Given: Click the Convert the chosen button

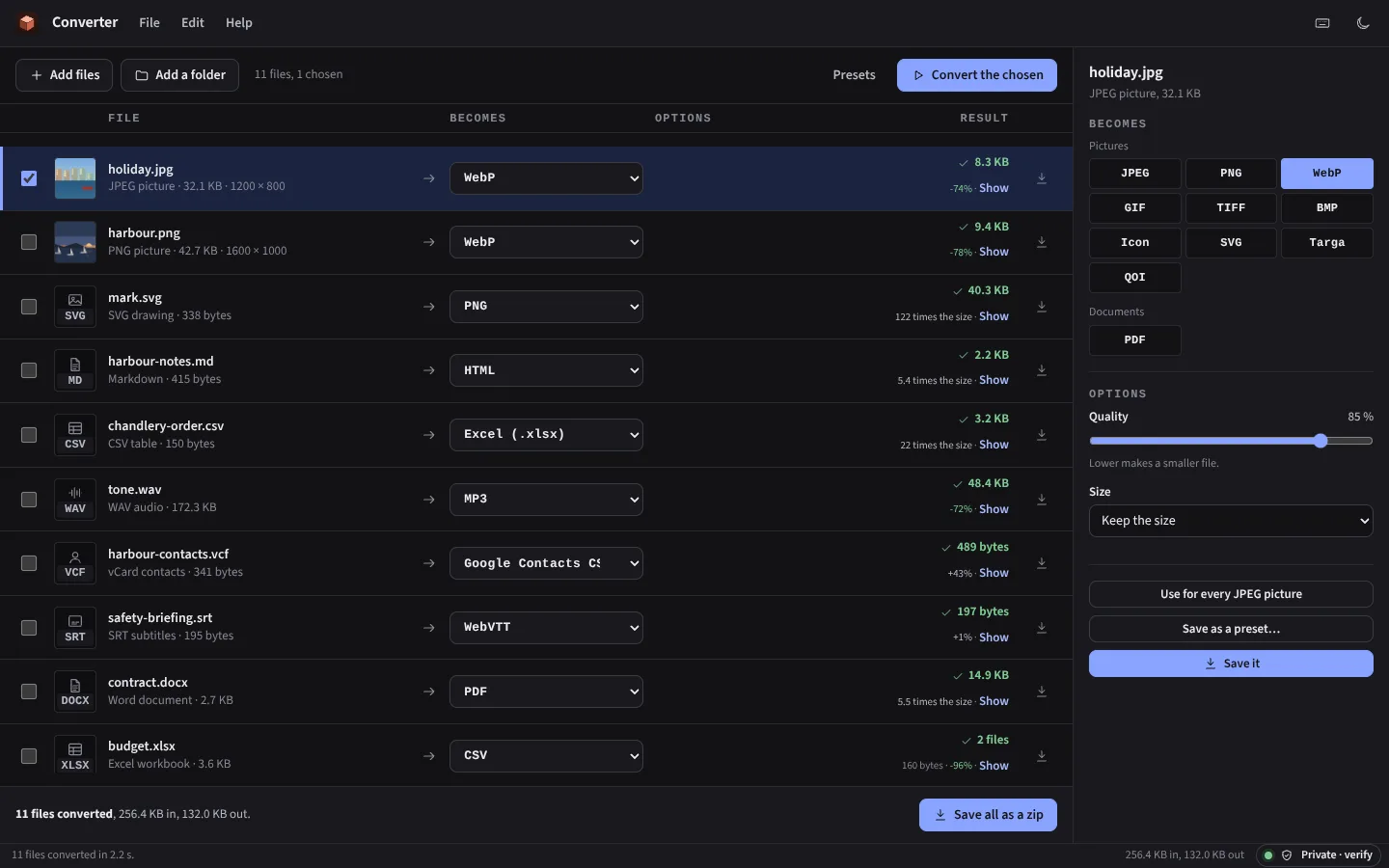Looking at the screenshot, I should [977, 75].
